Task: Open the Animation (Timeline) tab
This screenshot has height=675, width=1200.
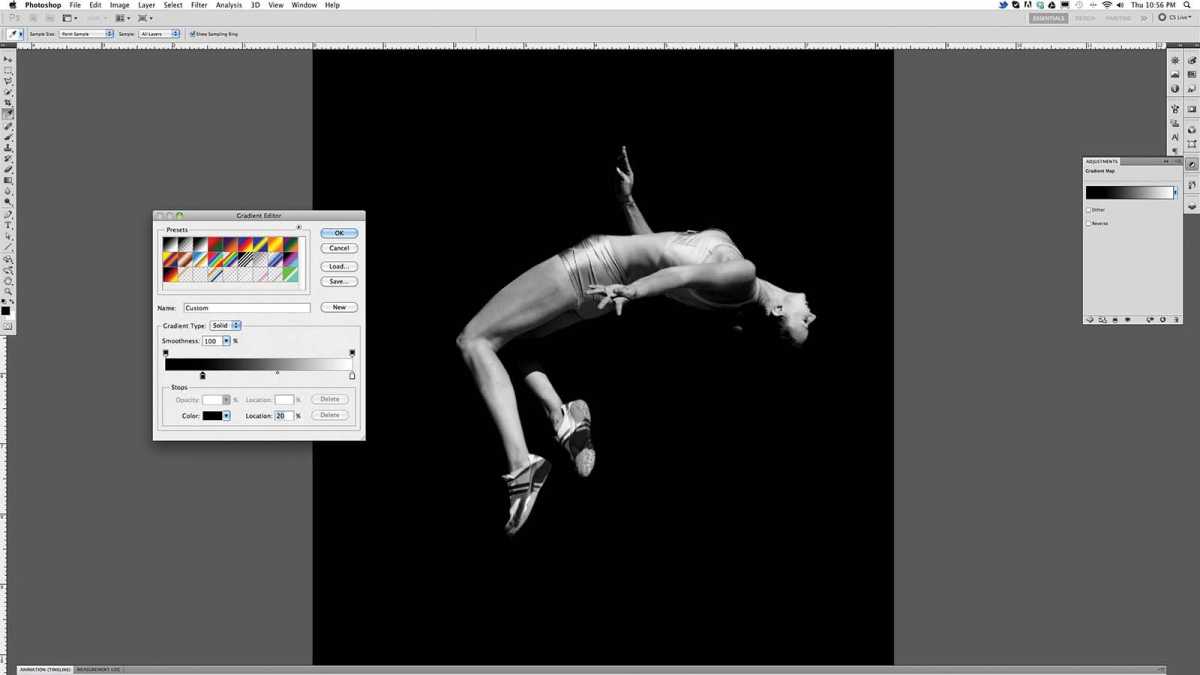Action: pos(45,668)
